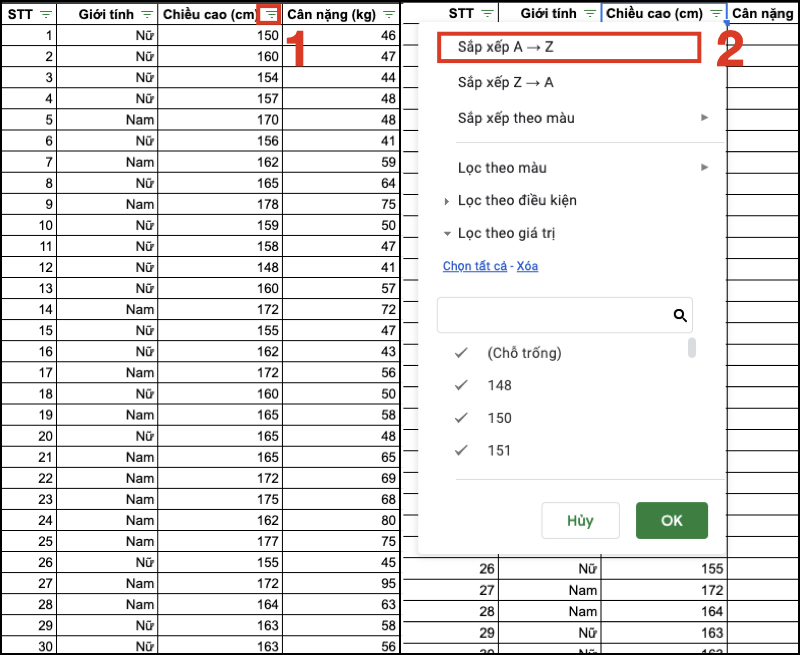
Task: Select cell with weight 80 in left table
Action: [x=340, y=520]
